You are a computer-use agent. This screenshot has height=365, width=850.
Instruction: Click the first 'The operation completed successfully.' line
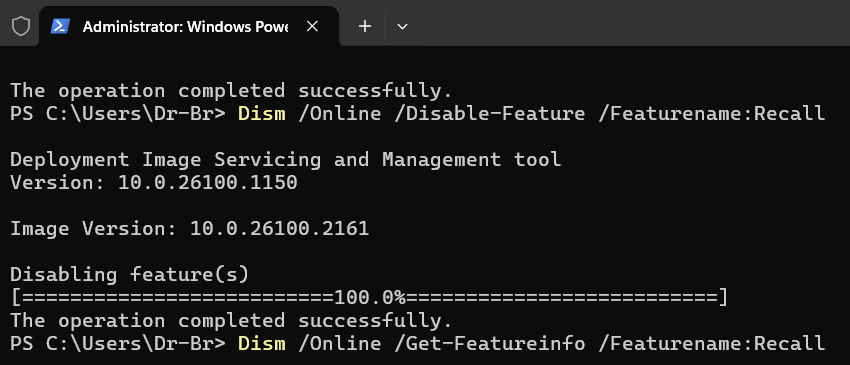click(x=231, y=91)
